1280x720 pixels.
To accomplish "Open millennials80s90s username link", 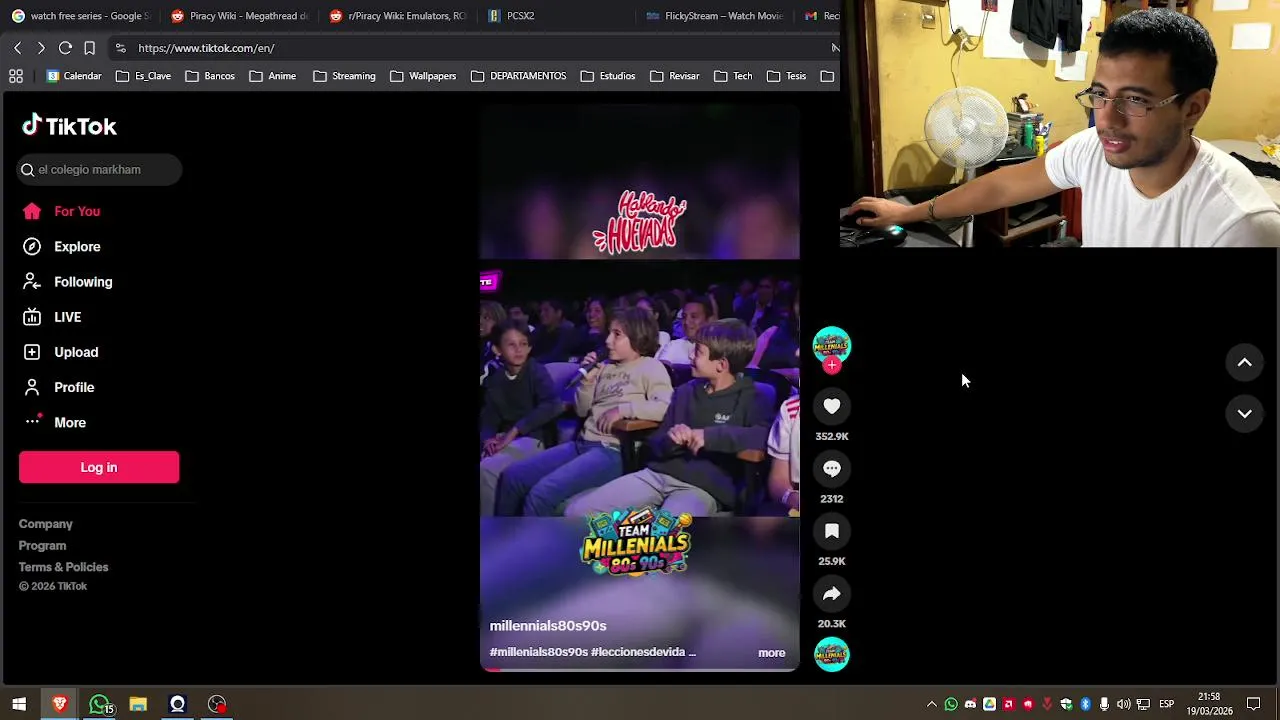I will click(x=548, y=626).
